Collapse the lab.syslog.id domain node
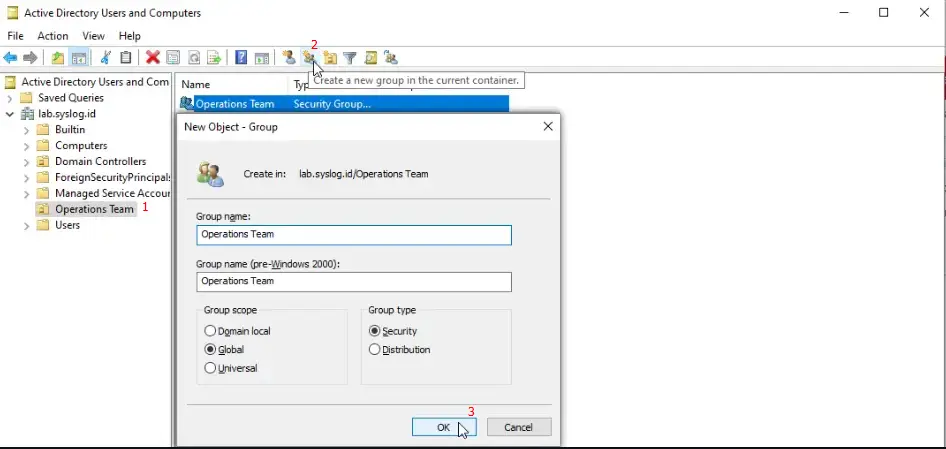 pos(10,113)
